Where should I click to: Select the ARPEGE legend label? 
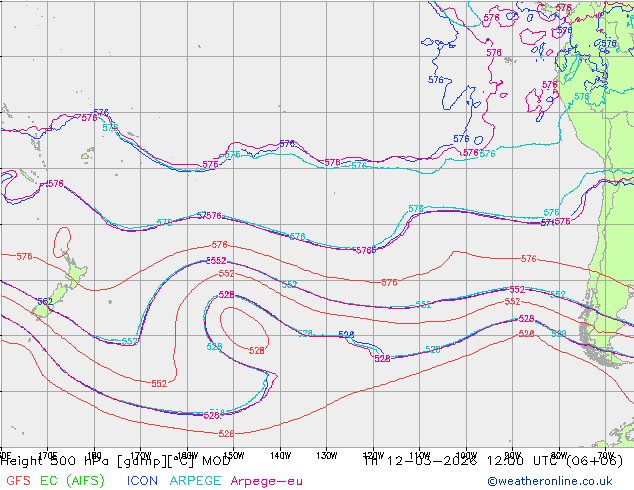(x=195, y=481)
